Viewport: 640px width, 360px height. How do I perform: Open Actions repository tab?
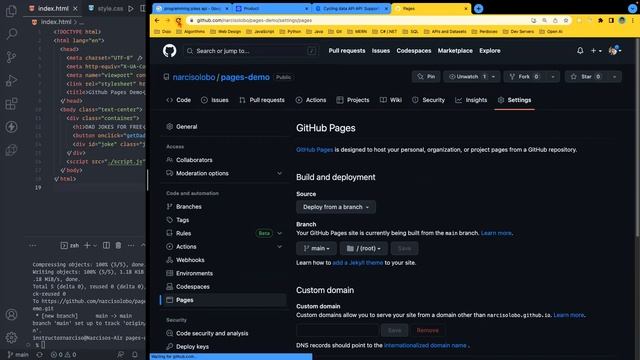tap(311, 100)
